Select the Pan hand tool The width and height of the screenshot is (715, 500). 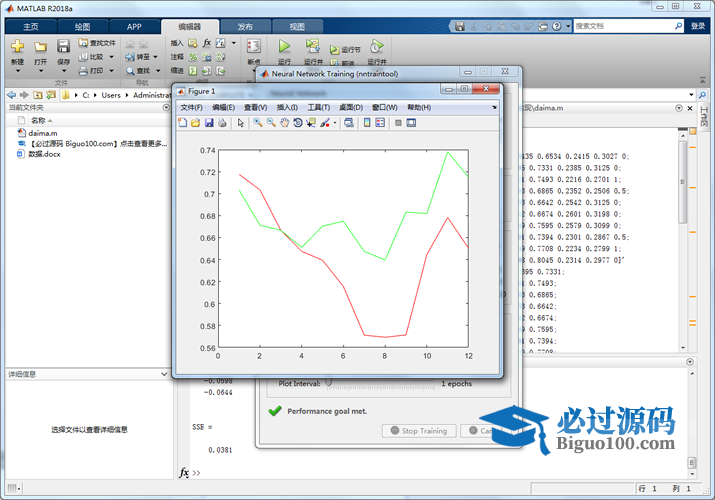click(285, 123)
